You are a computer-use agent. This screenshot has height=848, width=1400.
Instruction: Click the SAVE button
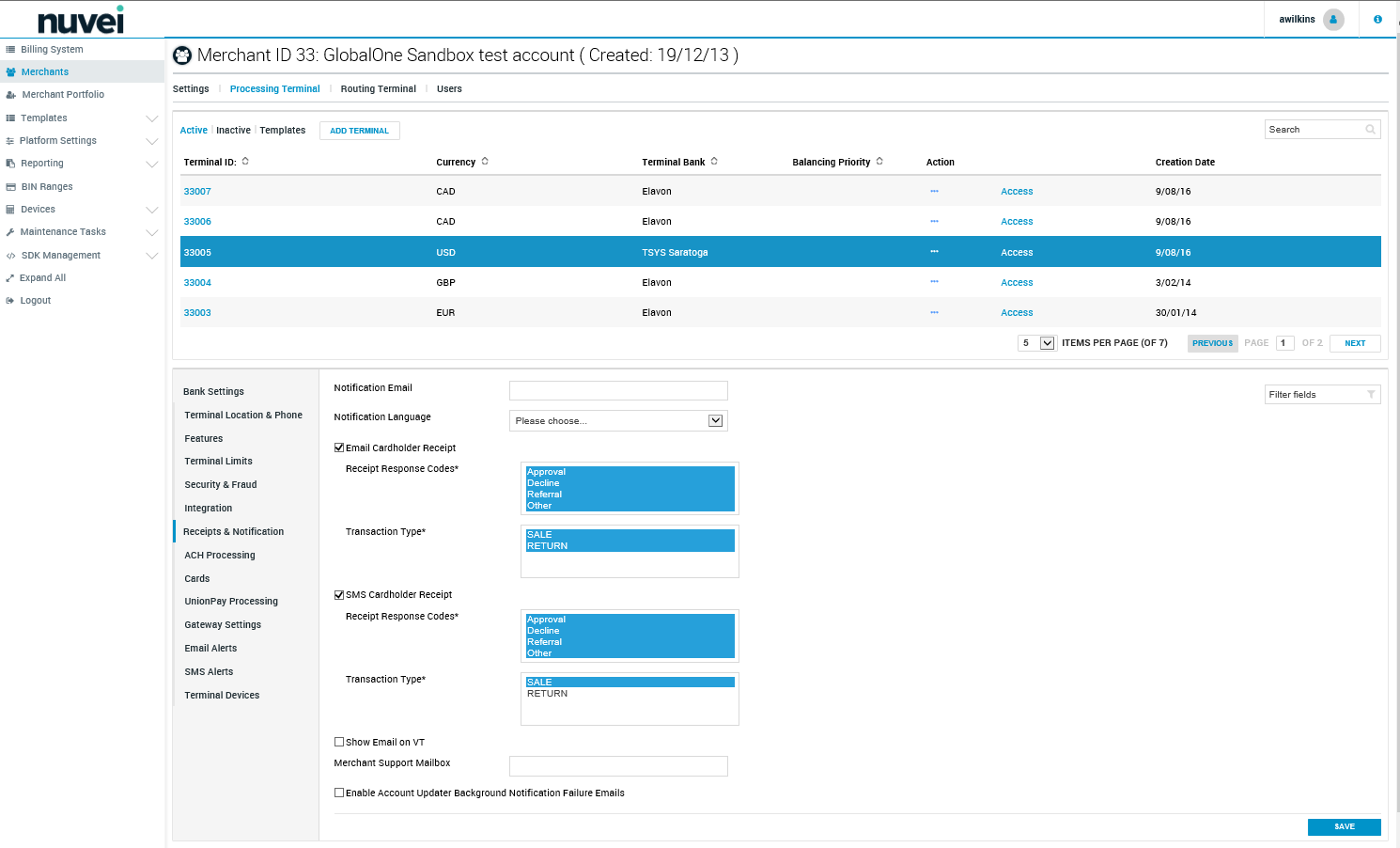pyautogui.click(x=1344, y=827)
